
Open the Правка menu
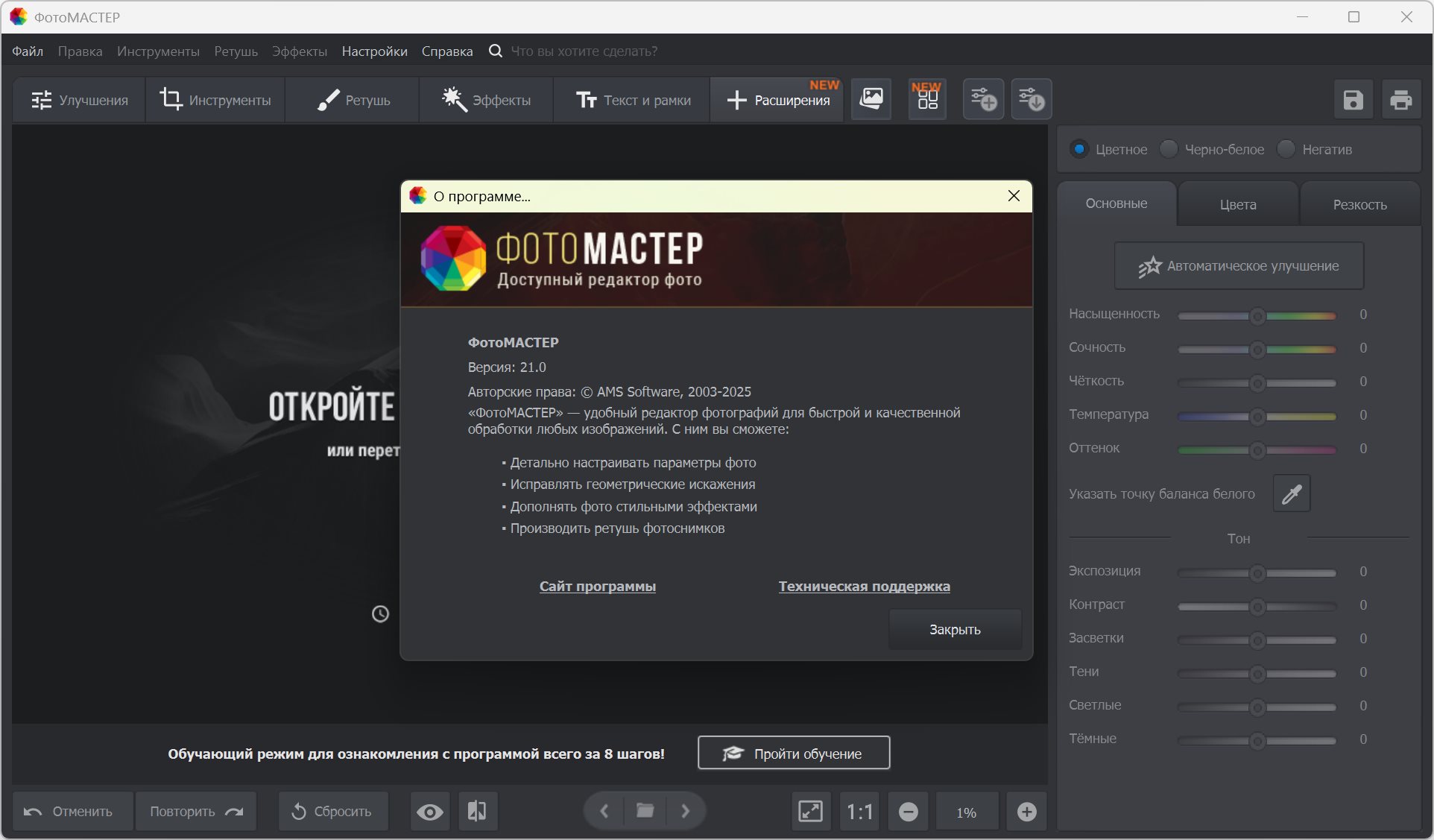click(80, 51)
